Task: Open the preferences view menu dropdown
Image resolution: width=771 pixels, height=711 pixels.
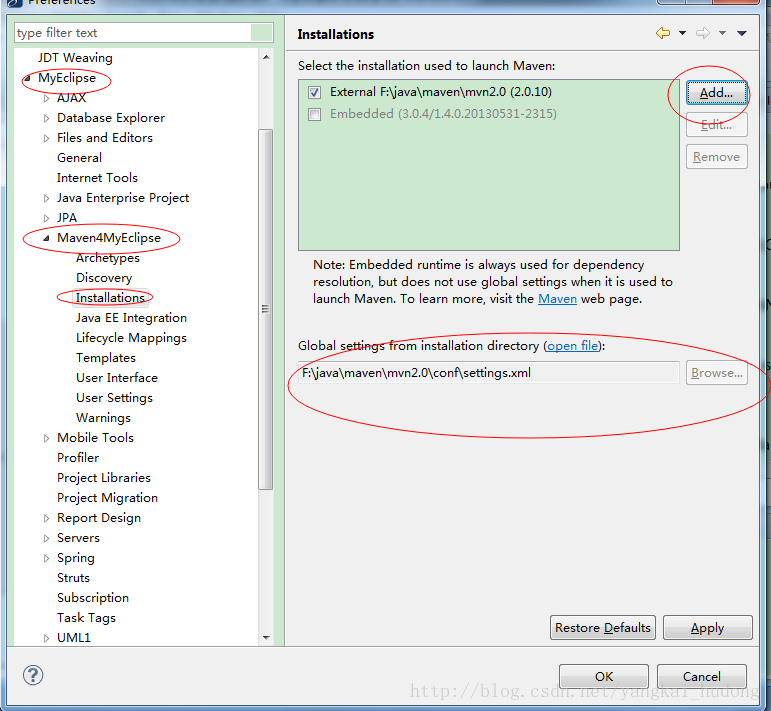Action: coord(742,33)
